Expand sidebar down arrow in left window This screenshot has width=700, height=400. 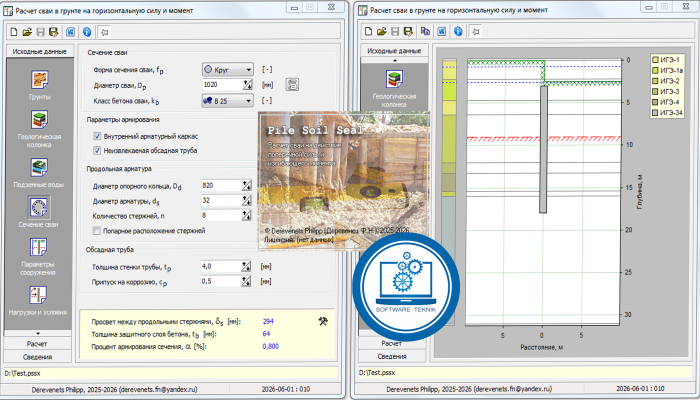coord(38,333)
